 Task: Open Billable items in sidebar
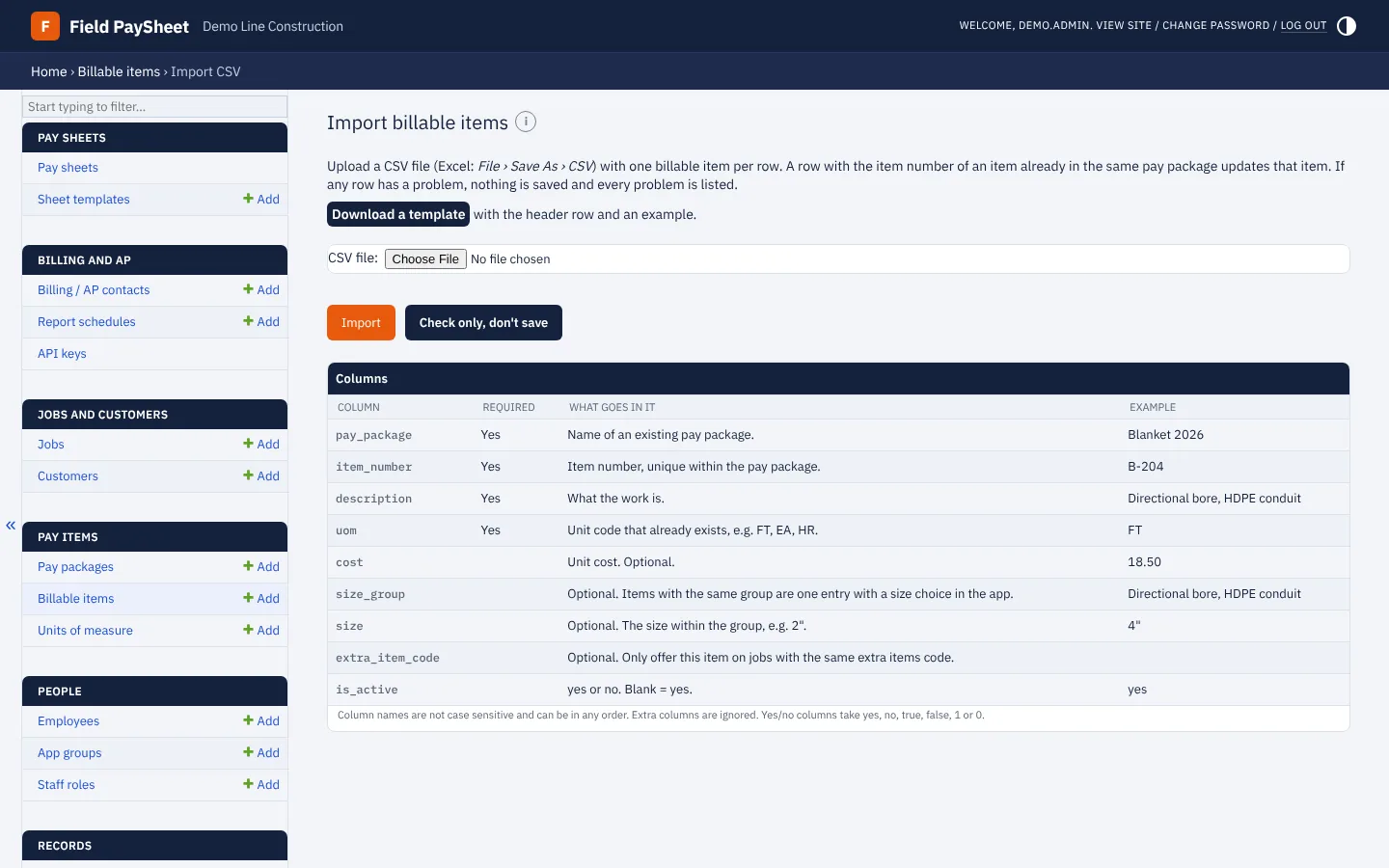pos(76,599)
